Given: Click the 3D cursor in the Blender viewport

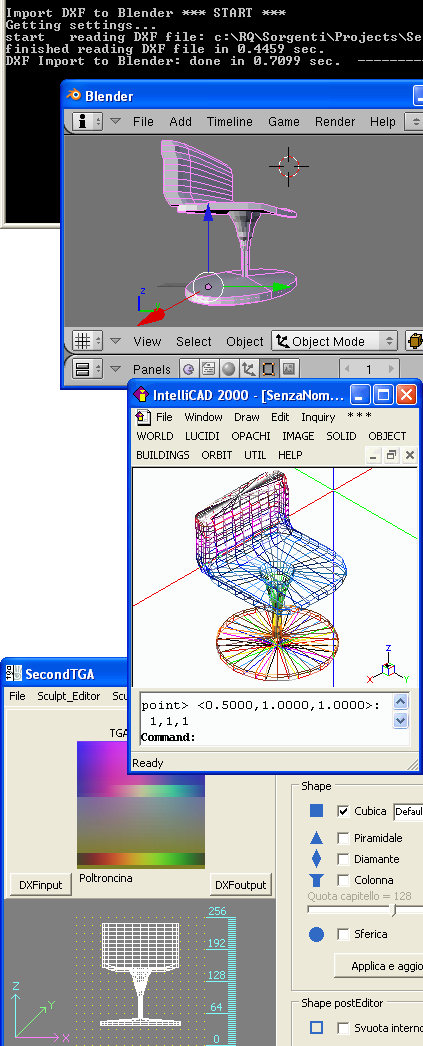Looking at the screenshot, I should tap(290, 165).
